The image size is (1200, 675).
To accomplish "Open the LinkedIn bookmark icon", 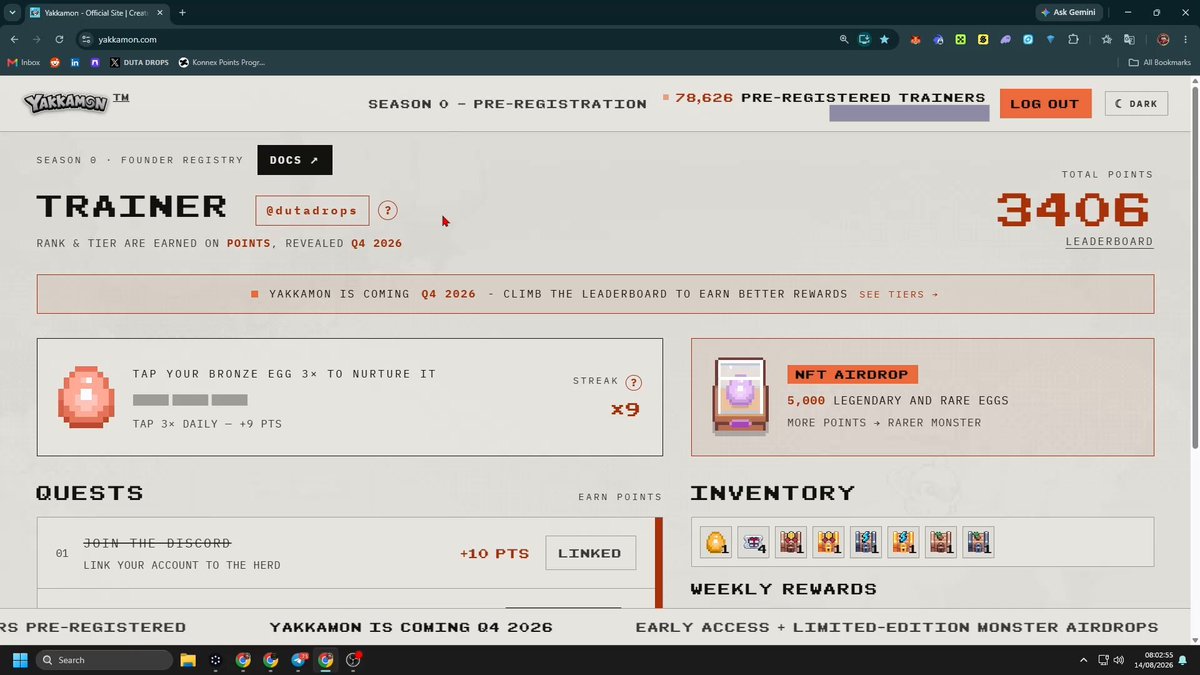I will point(75,62).
